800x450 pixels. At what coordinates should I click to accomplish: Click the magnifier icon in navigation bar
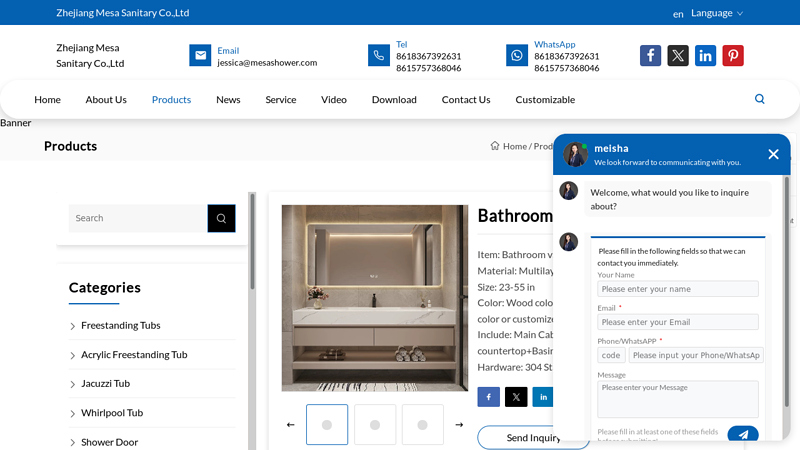point(759,99)
